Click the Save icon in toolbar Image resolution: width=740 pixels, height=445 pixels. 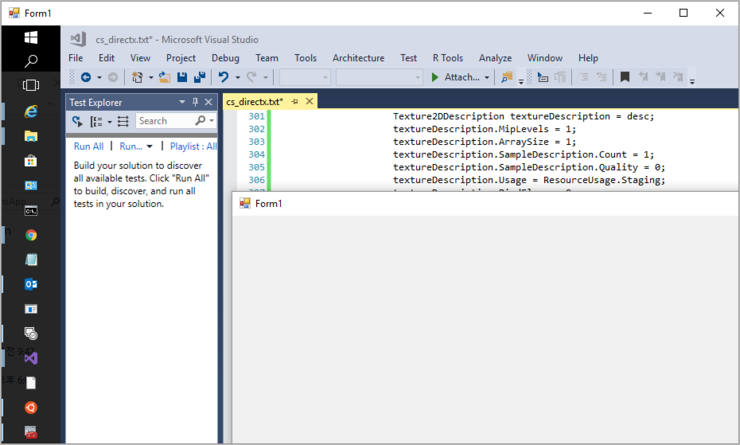pos(182,77)
